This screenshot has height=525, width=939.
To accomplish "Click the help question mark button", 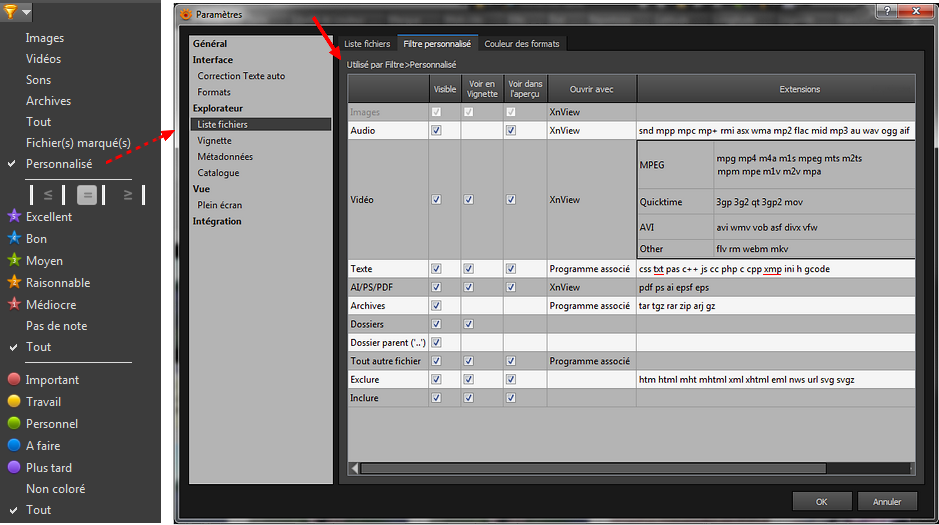I will 887,11.
